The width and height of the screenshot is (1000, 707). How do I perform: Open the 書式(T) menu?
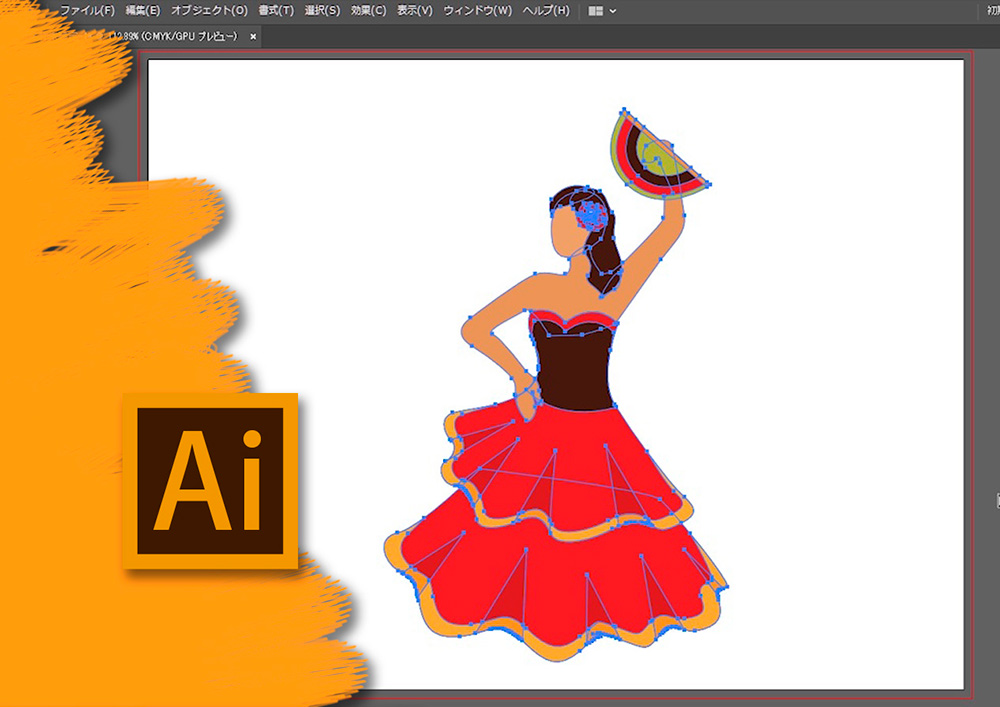click(x=275, y=11)
